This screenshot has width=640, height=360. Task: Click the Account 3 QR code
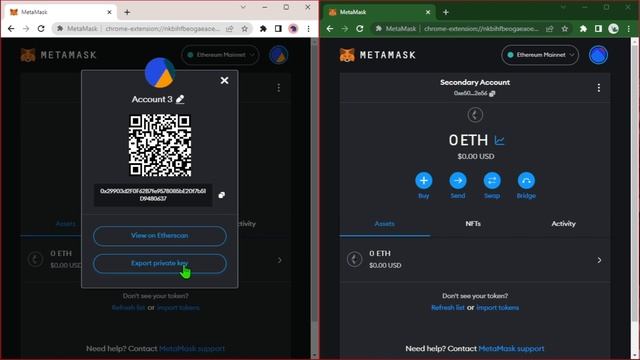160,145
